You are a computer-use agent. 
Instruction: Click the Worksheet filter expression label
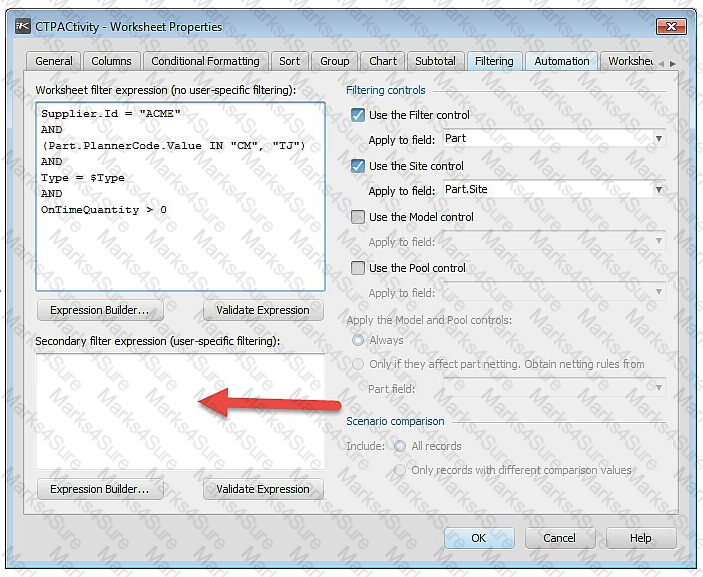pyautogui.click(x=165, y=90)
